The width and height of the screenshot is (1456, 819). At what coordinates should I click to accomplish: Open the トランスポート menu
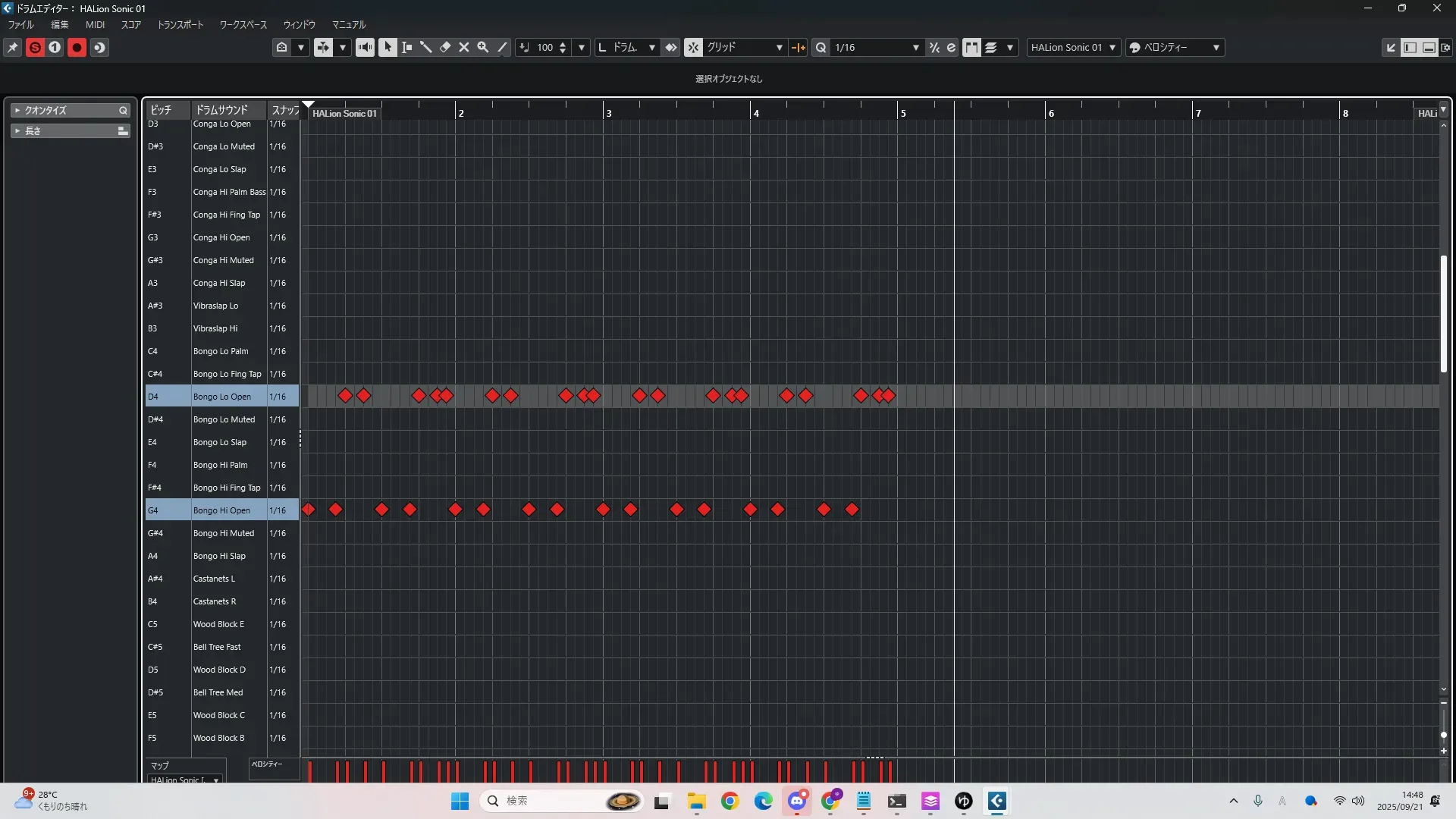pos(180,24)
